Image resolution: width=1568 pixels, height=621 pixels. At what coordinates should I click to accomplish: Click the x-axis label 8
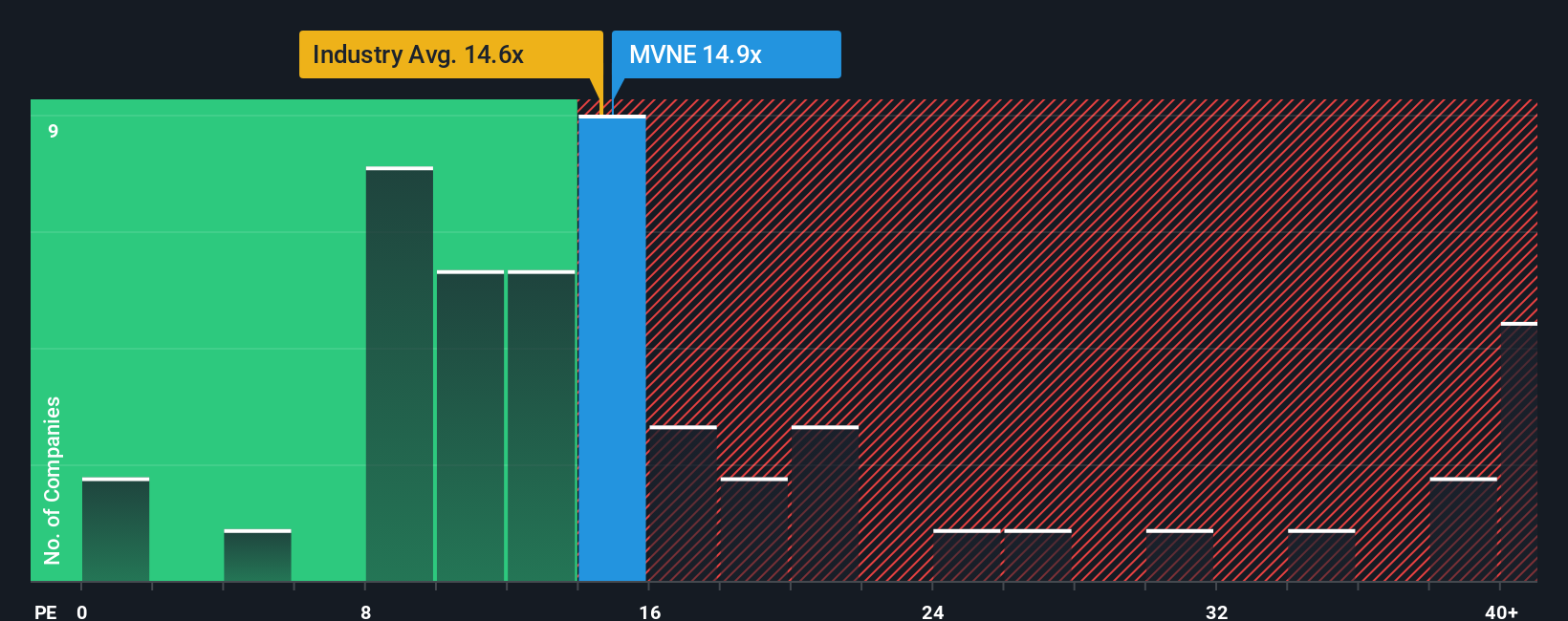point(366,611)
